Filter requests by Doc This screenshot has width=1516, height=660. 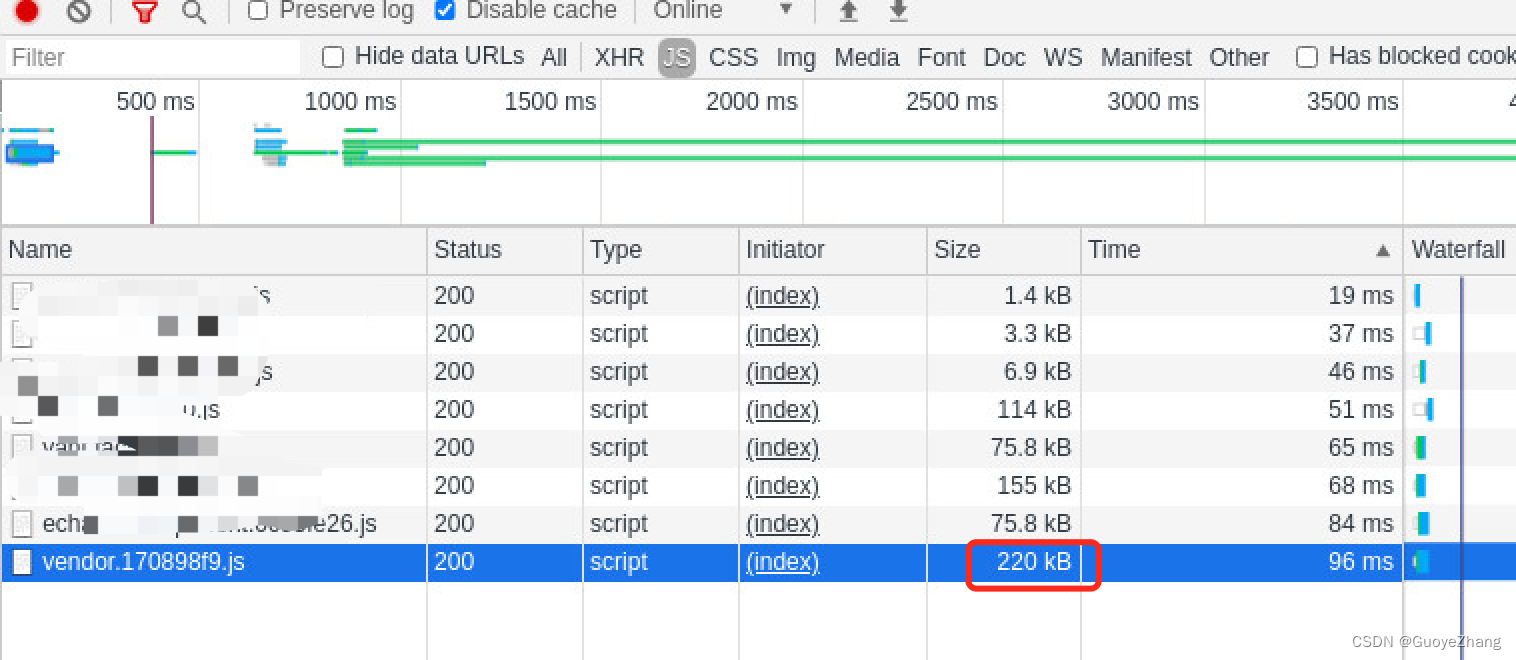1004,58
